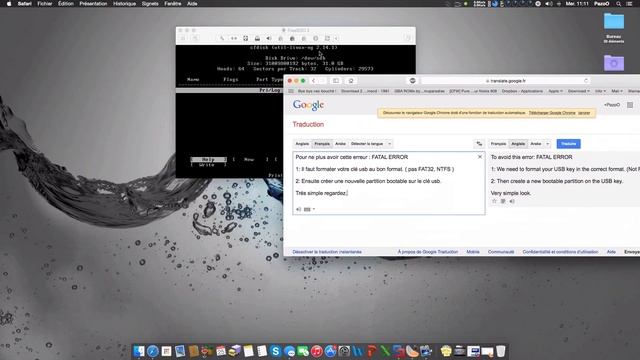This screenshot has height=360, width=640.
Task: Open 'À propos de Google Traduction'
Action: click(x=428, y=252)
